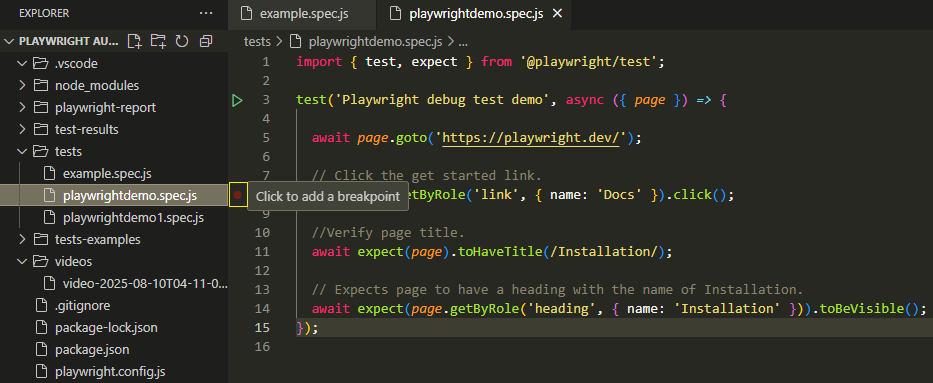Click the goto method on line 5
The image size is (933, 383).
[x=412, y=138]
